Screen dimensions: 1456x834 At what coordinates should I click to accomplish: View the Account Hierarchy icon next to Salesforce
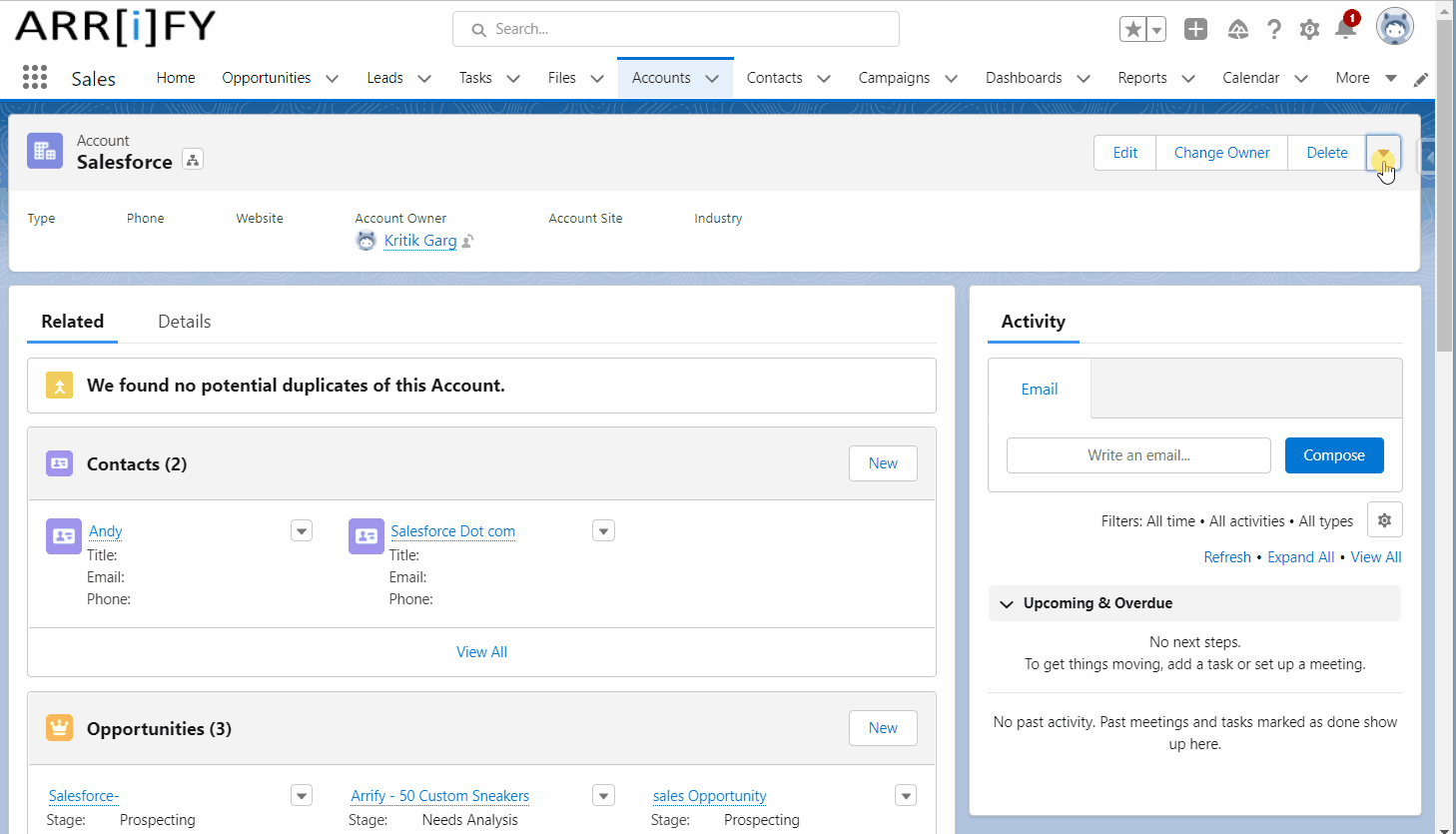[x=193, y=160]
